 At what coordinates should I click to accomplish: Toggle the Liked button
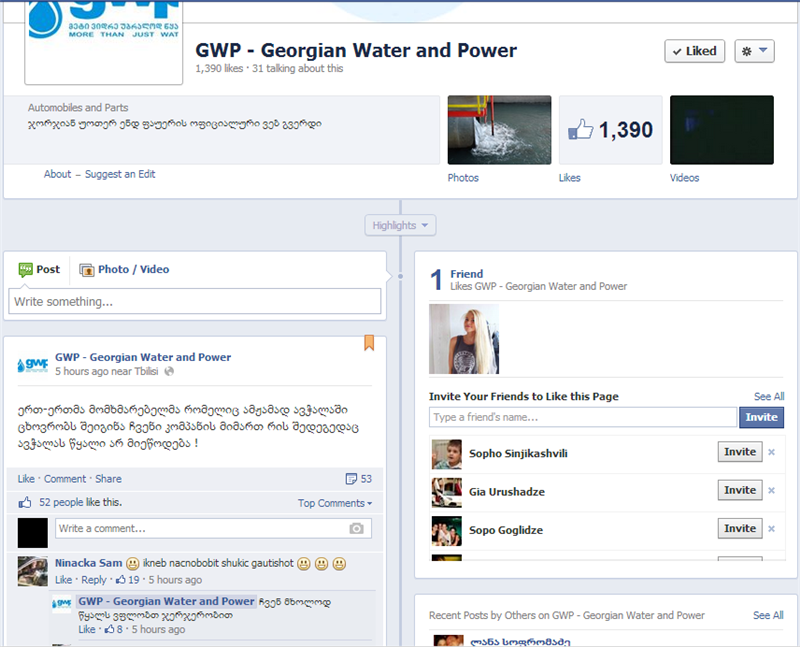pos(694,51)
